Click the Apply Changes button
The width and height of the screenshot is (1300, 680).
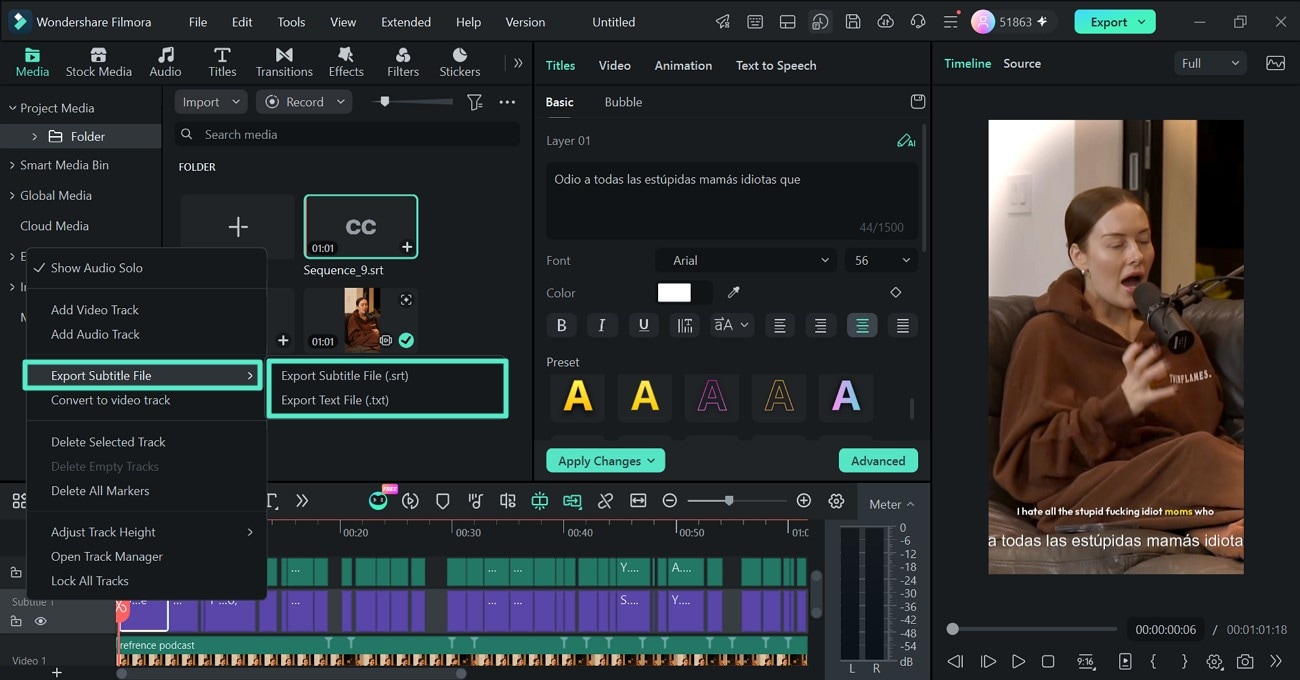pos(605,461)
